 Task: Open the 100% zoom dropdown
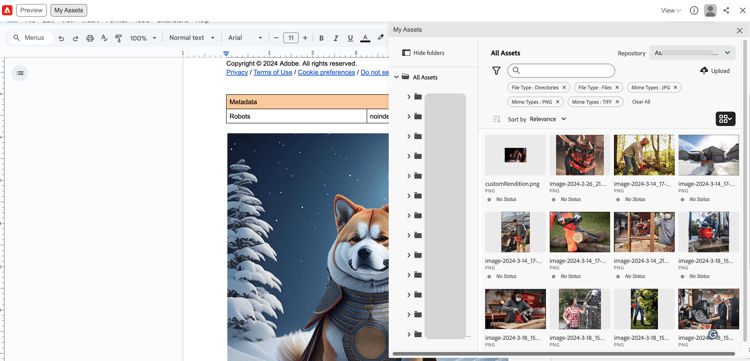143,38
